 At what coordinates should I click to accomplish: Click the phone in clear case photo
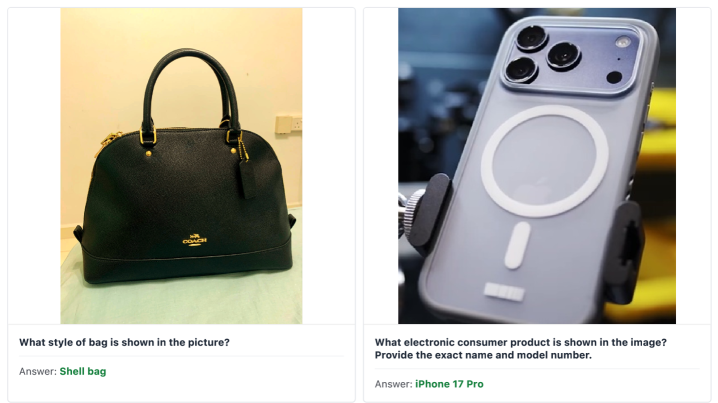537,166
